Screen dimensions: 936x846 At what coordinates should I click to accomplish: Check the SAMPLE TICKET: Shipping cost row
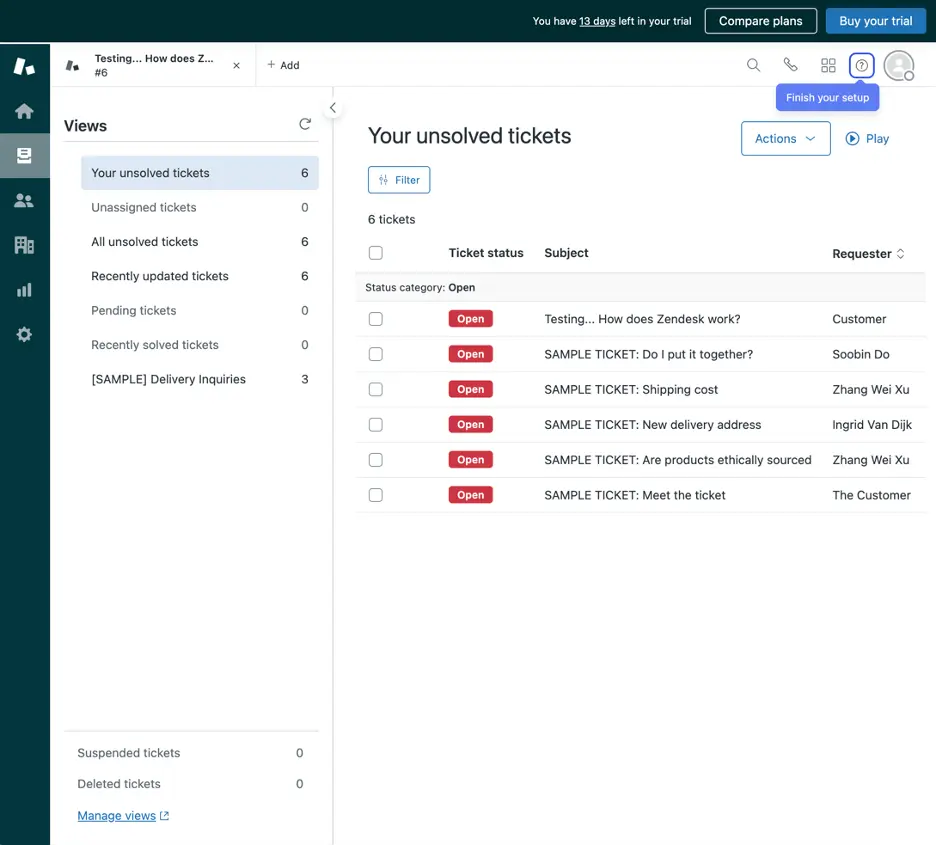click(375, 389)
